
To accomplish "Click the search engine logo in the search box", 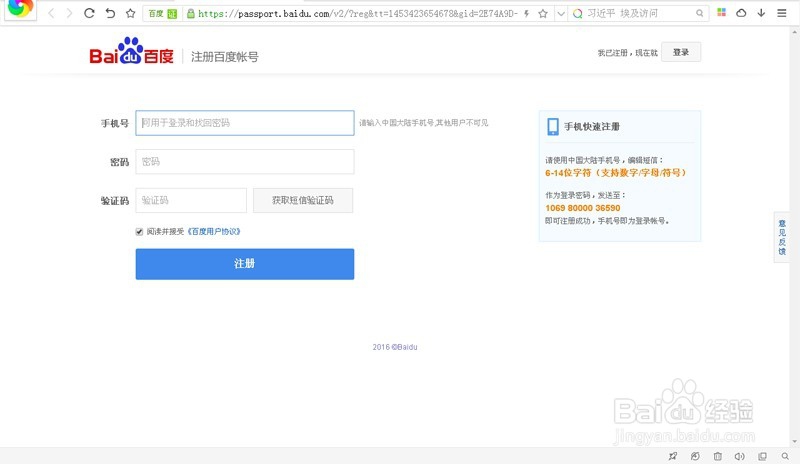I will tap(578, 14).
